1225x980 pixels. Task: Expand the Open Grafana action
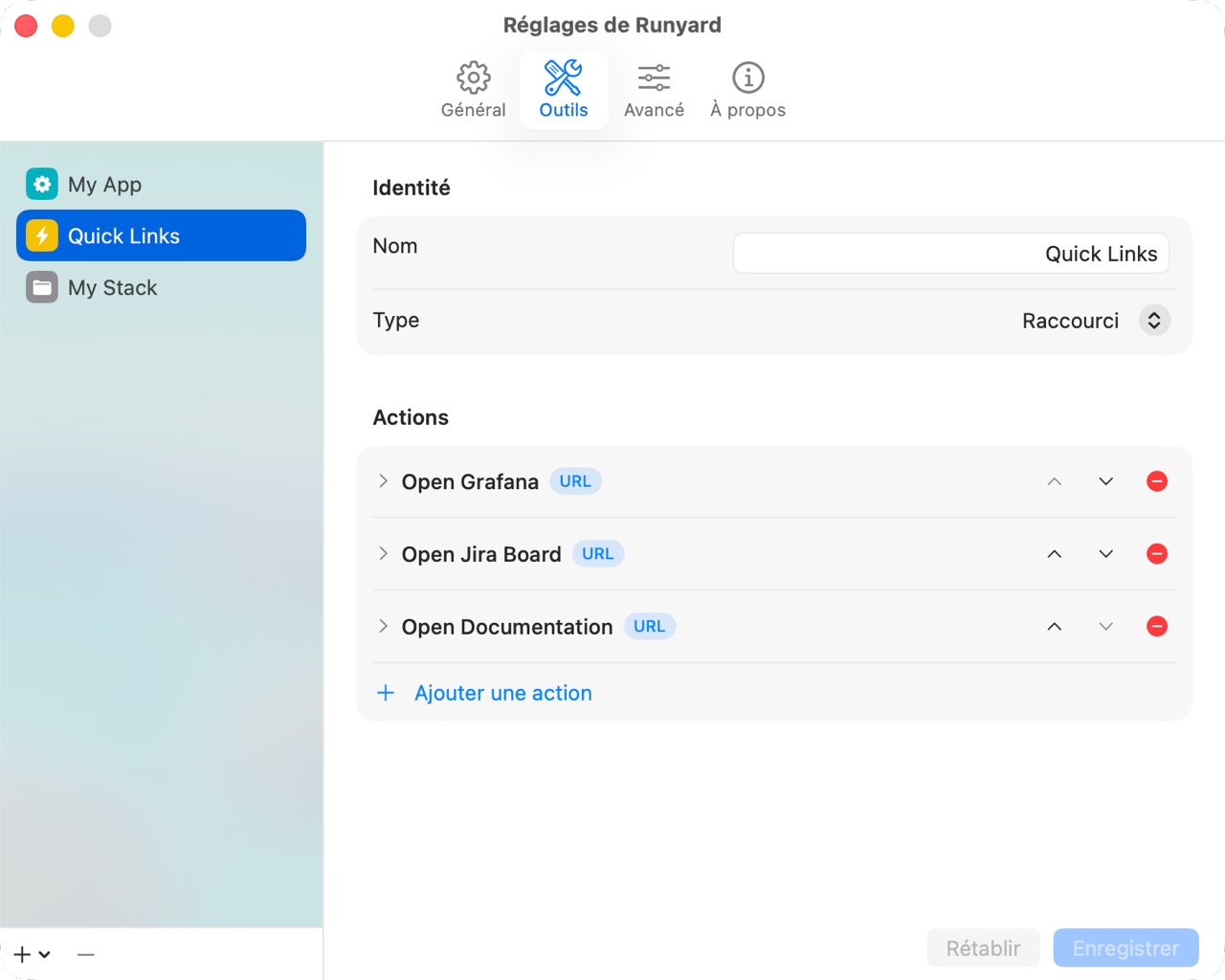coord(383,481)
